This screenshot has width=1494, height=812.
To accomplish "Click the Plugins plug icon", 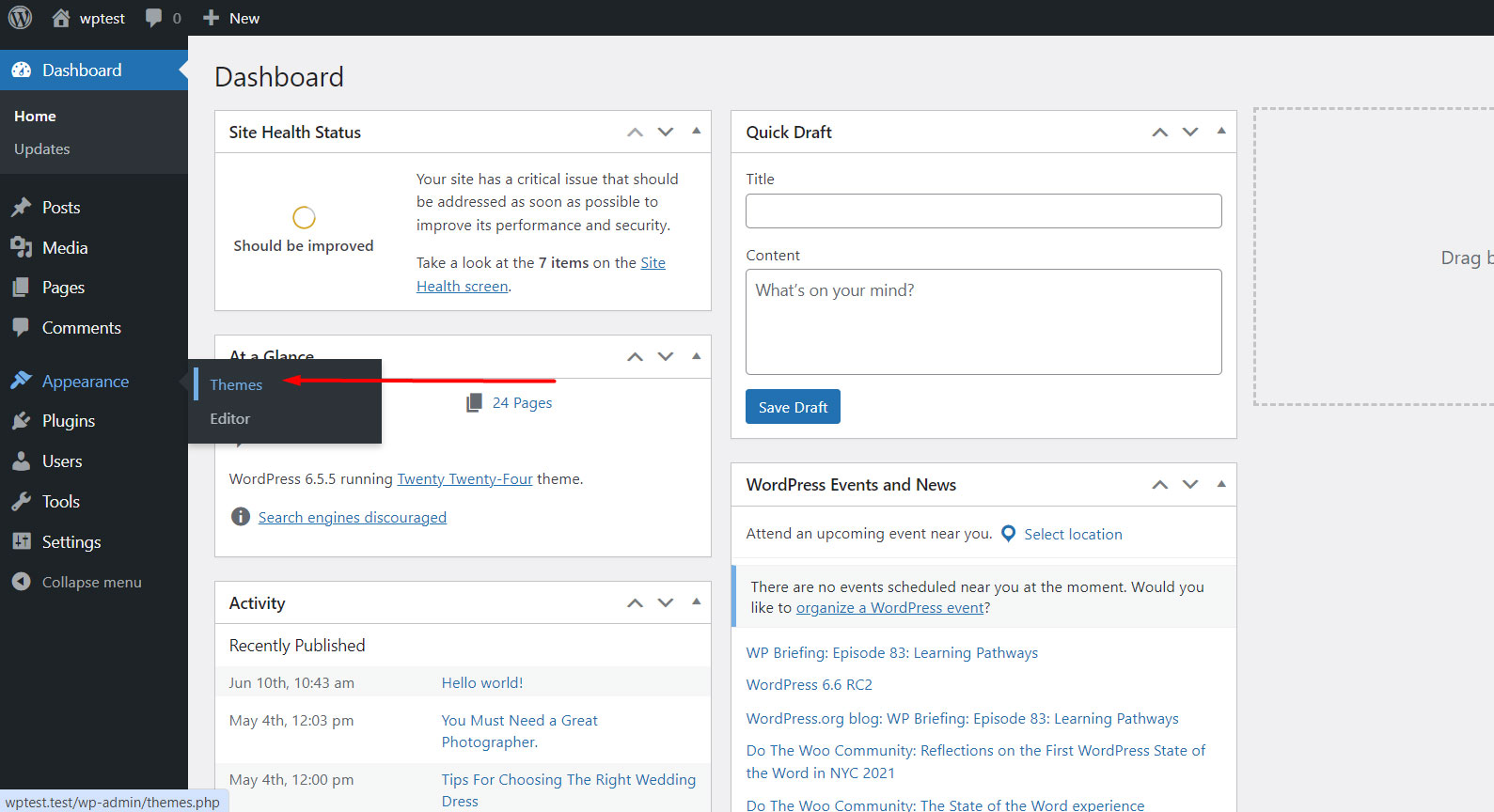I will pyautogui.click(x=21, y=421).
